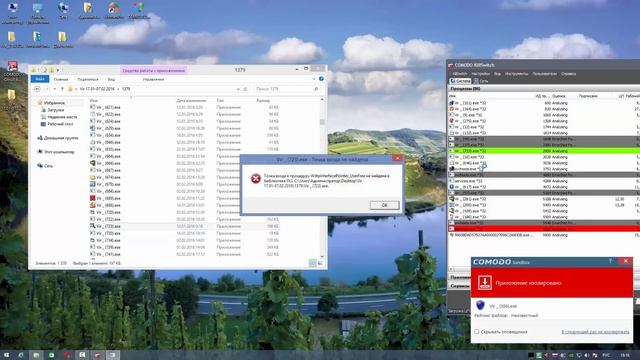Open Справка menu in KillSwitch
640x360 pixels.
[x=568, y=74]
